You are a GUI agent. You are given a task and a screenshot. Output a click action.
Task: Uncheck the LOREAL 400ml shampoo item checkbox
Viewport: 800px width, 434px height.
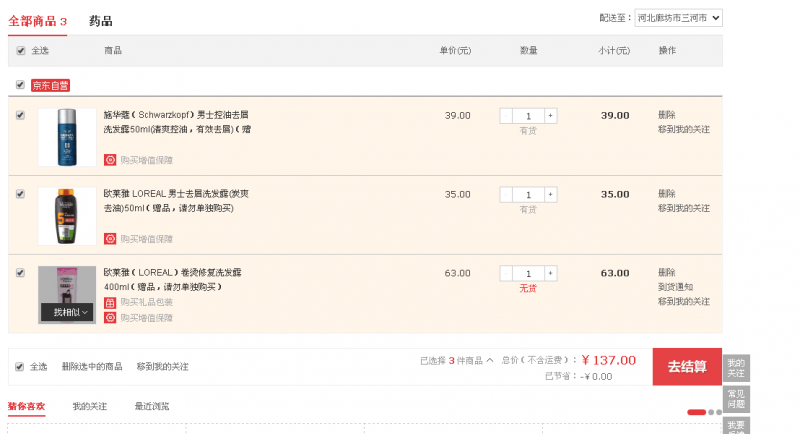(20, 273)
